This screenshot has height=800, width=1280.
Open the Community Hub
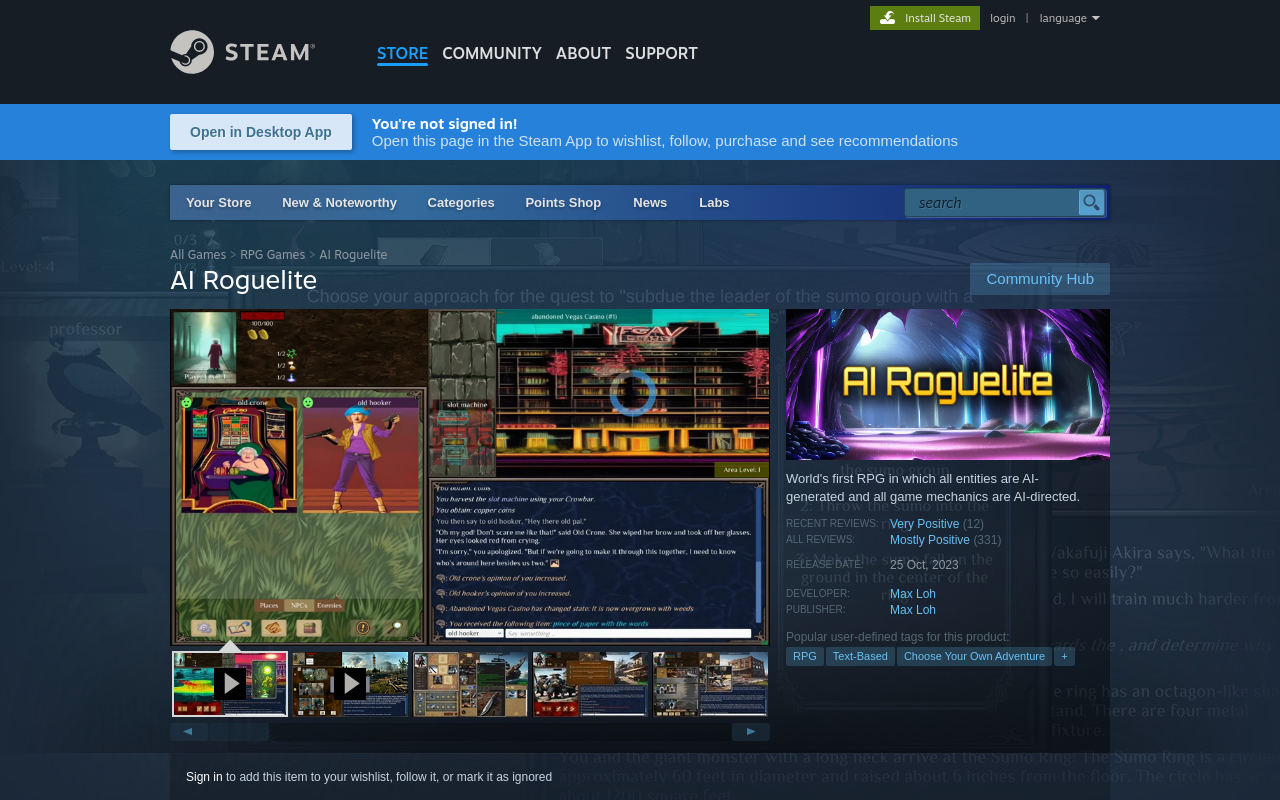tap(1040, 279)
